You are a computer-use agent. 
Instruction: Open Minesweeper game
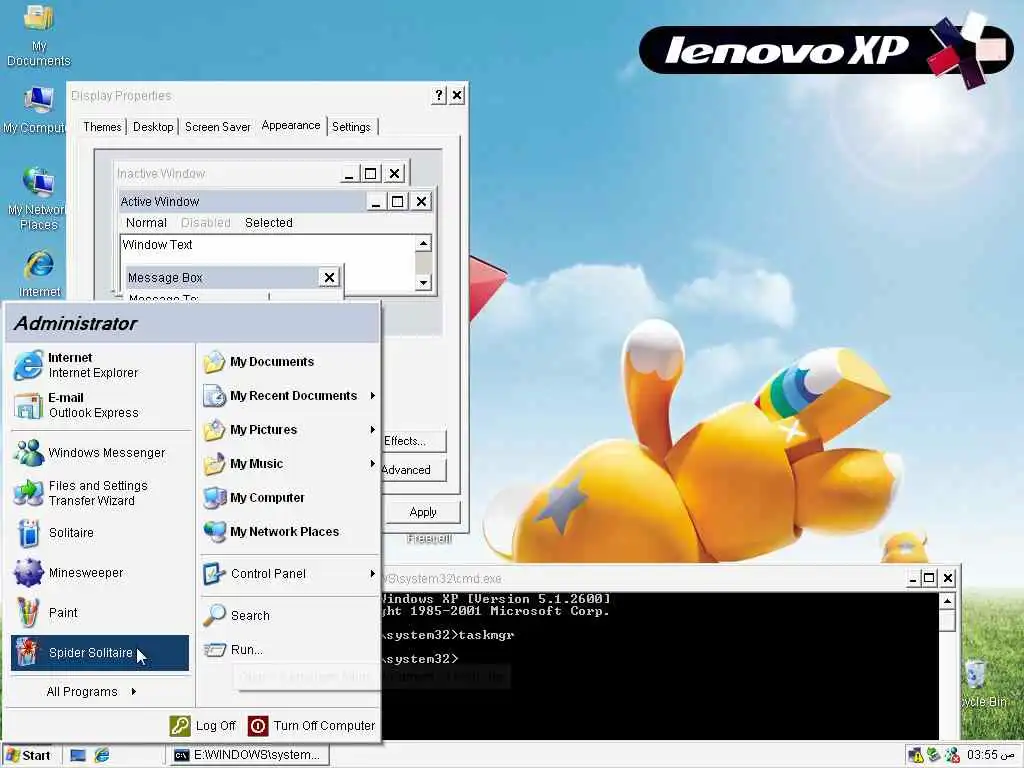(x=100, y=573)
